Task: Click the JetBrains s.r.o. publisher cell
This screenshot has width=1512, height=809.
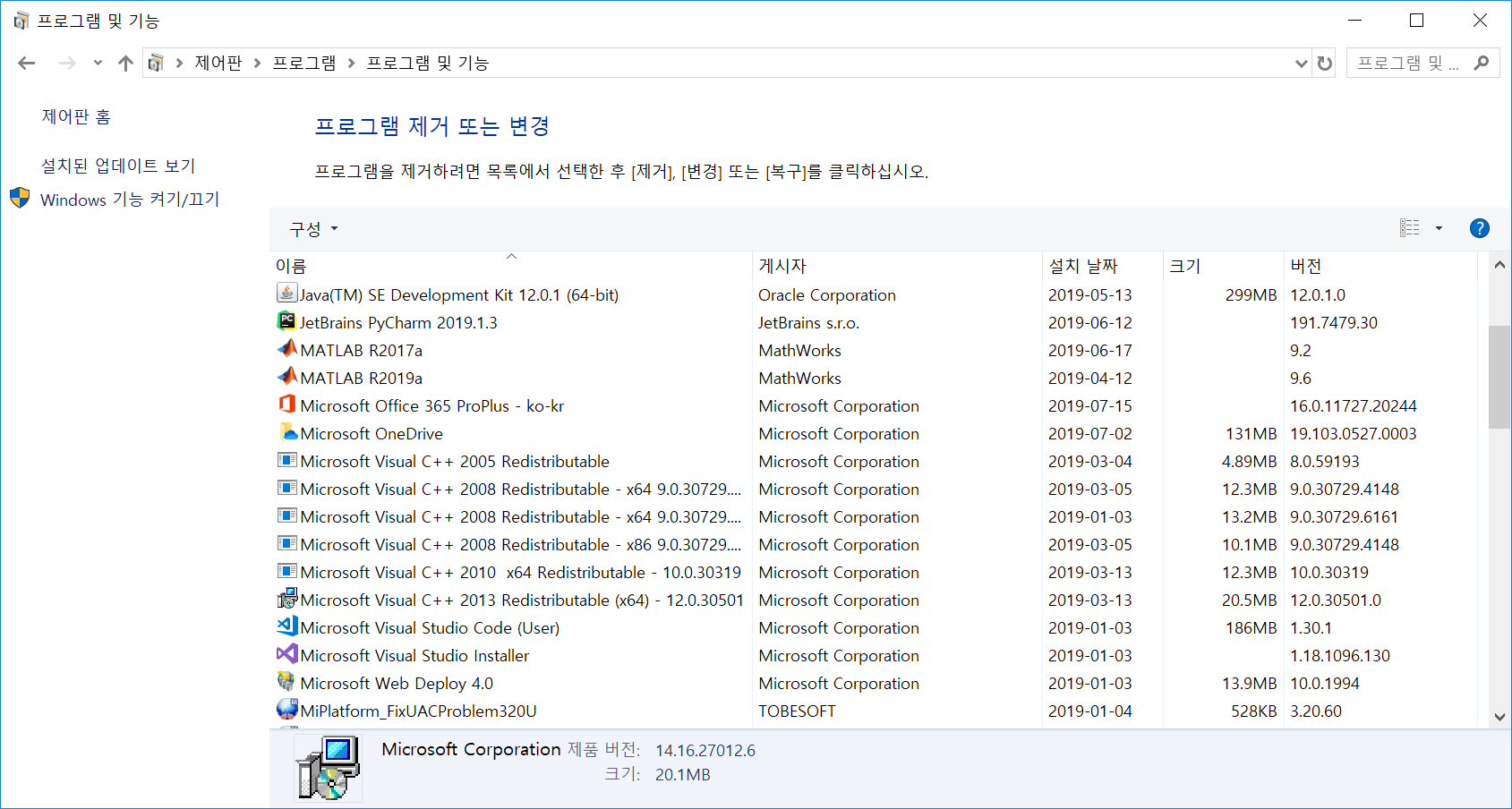Action: click(808, 322)
